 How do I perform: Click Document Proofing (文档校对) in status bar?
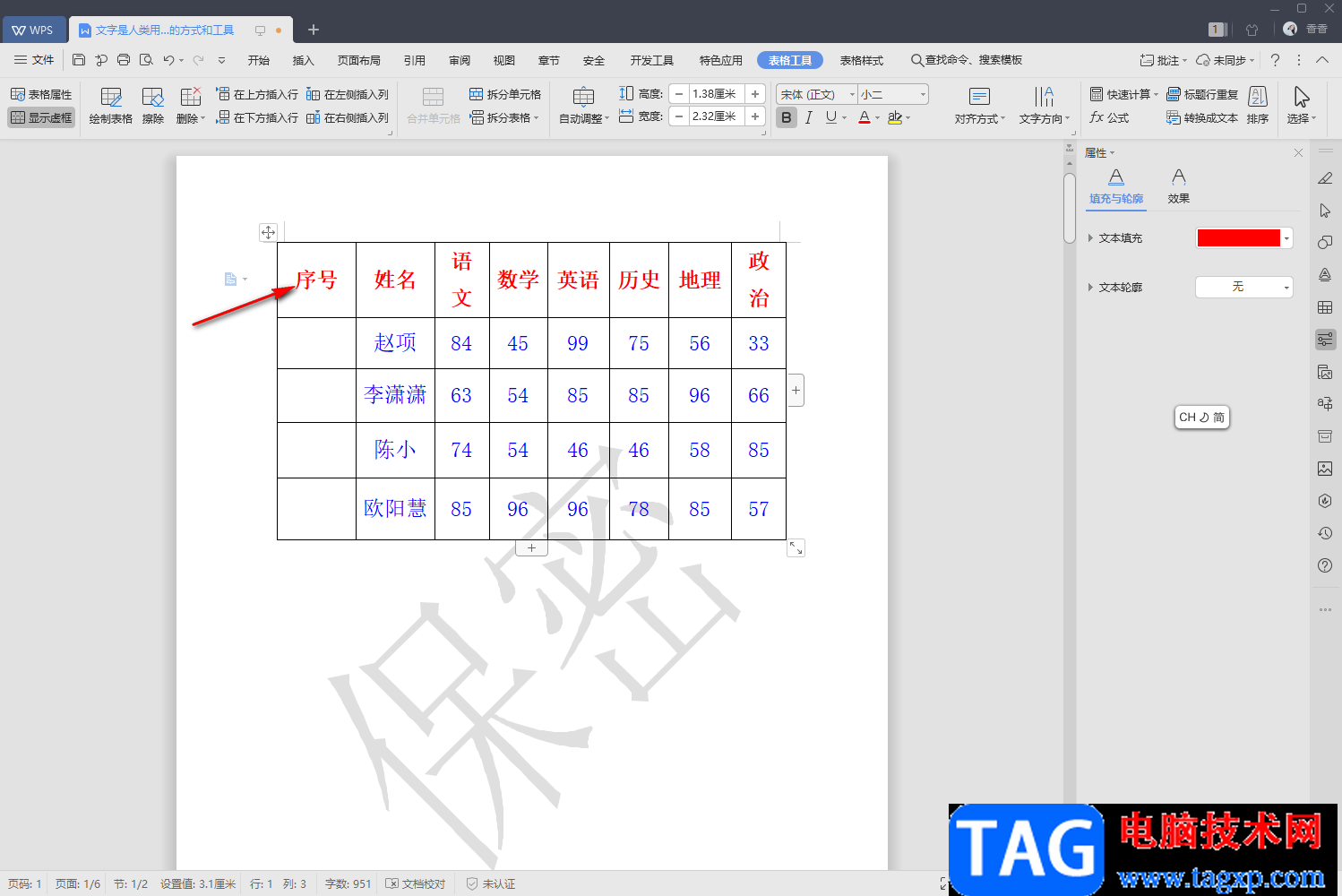click(x=416, y=883)
